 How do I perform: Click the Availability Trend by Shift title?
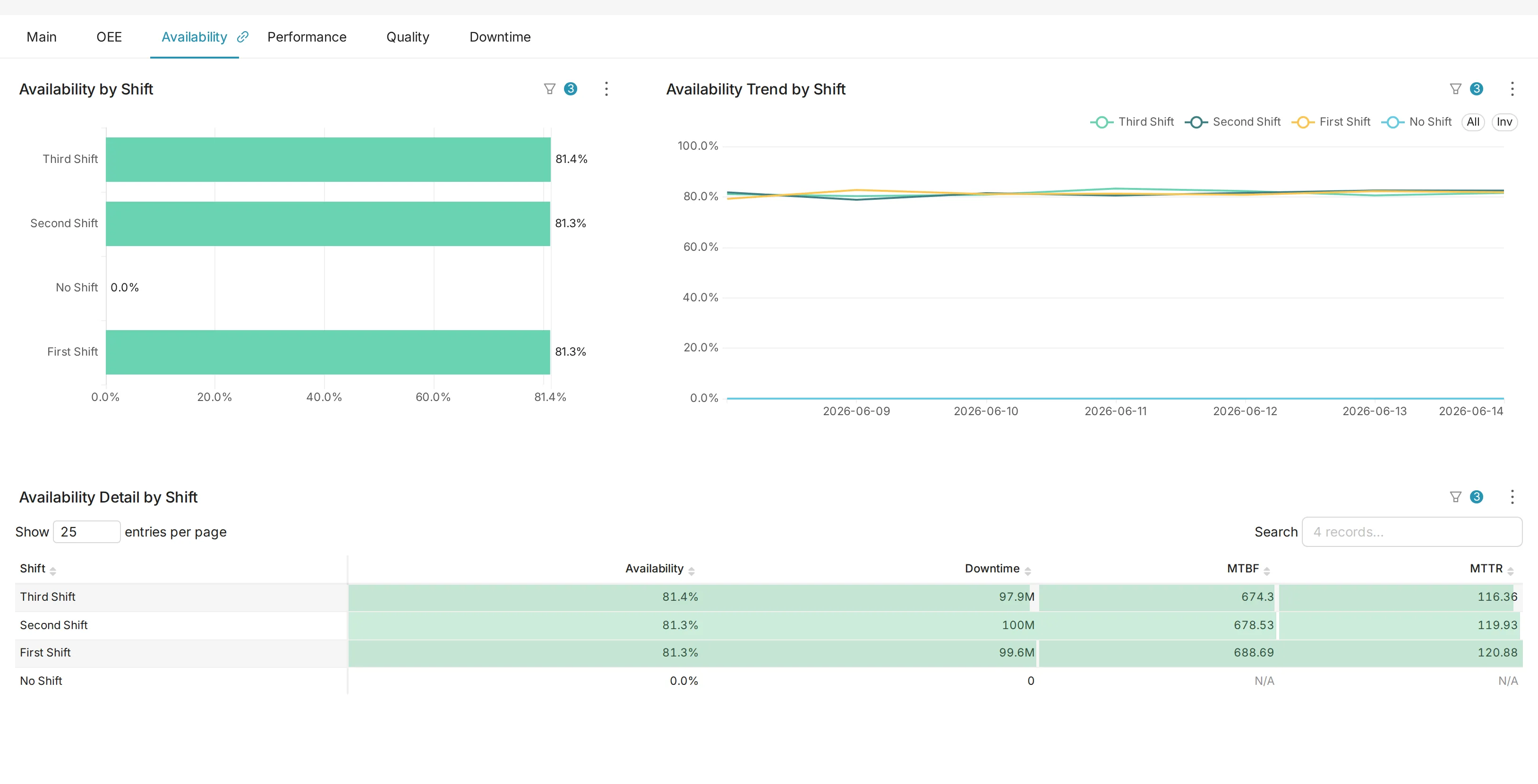coord(755,89)
